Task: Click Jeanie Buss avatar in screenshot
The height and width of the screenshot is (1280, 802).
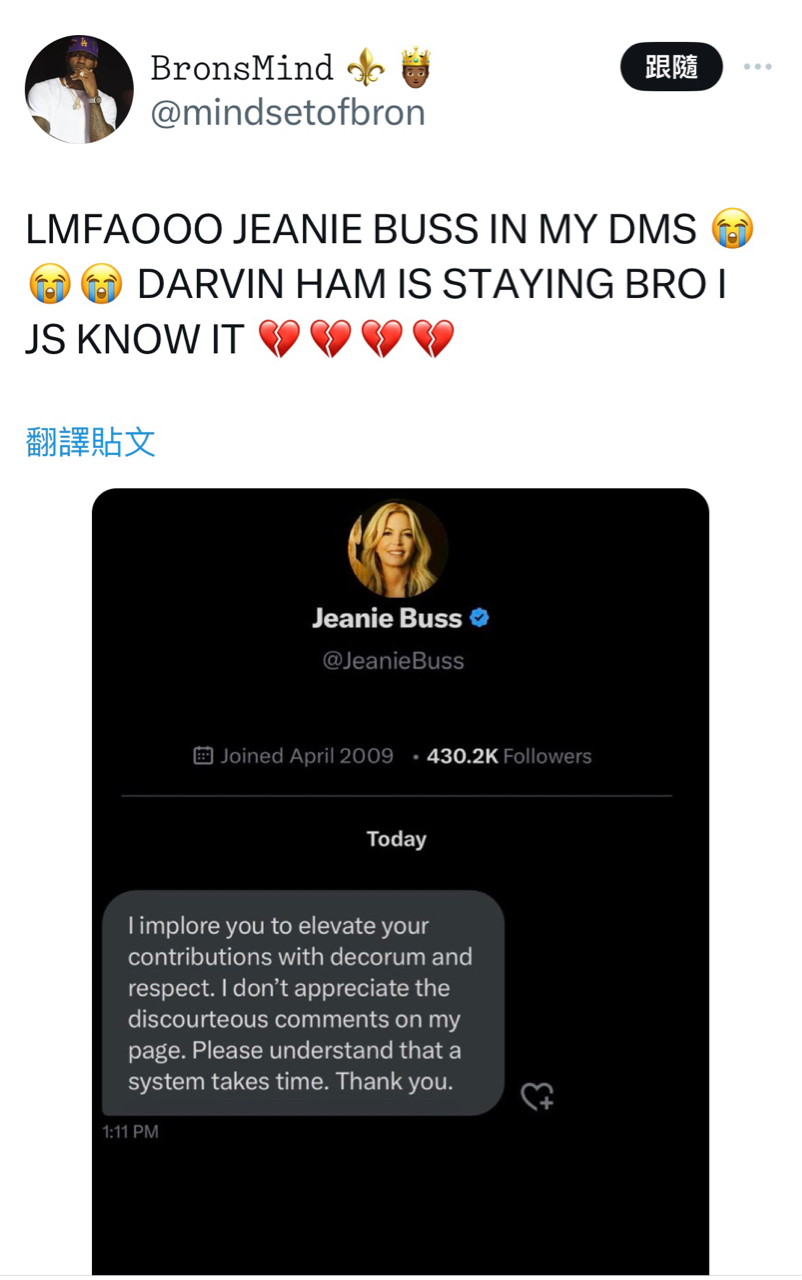Action: point(398,548)
